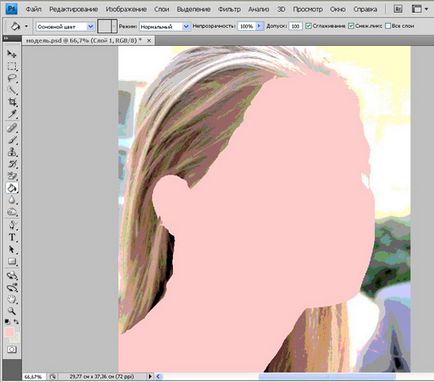Expand the Непрозрачность opacity slider arrow
The image size is (434, 382).
(x=260, y=26)
